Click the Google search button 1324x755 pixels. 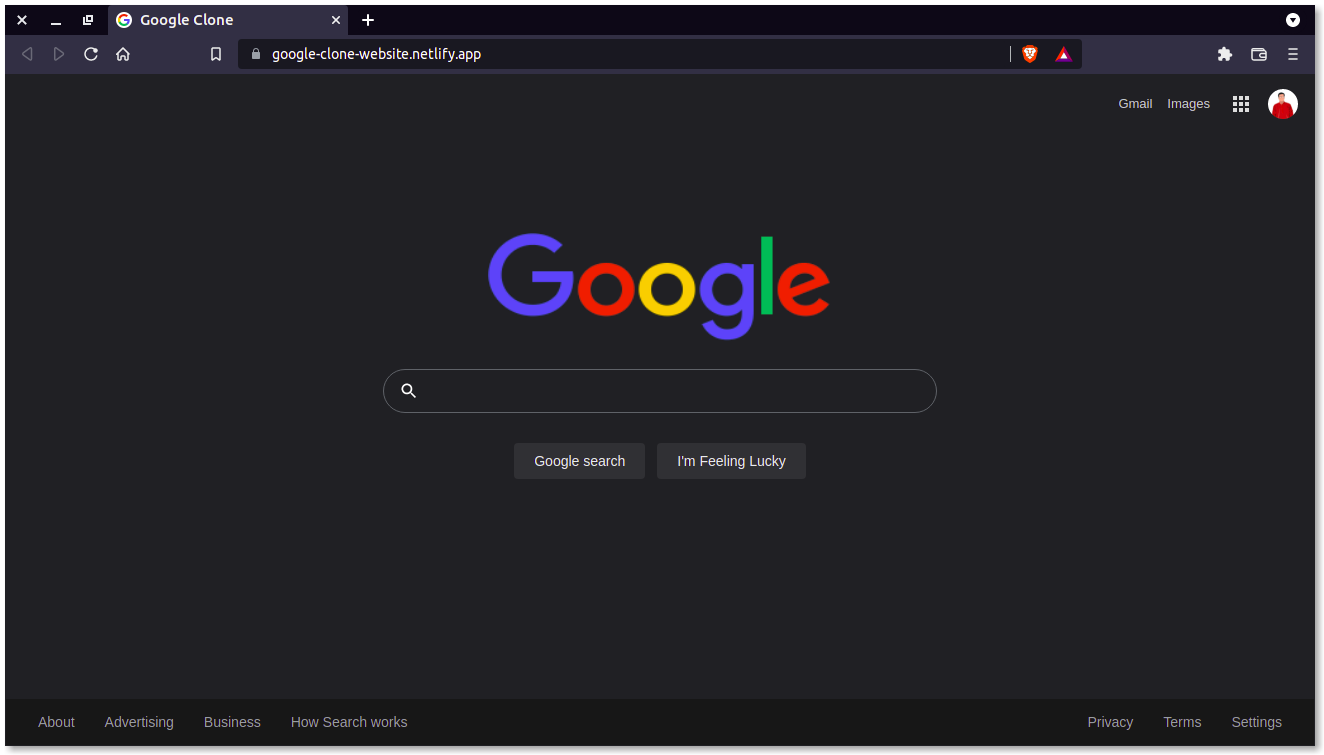(580, 461)
